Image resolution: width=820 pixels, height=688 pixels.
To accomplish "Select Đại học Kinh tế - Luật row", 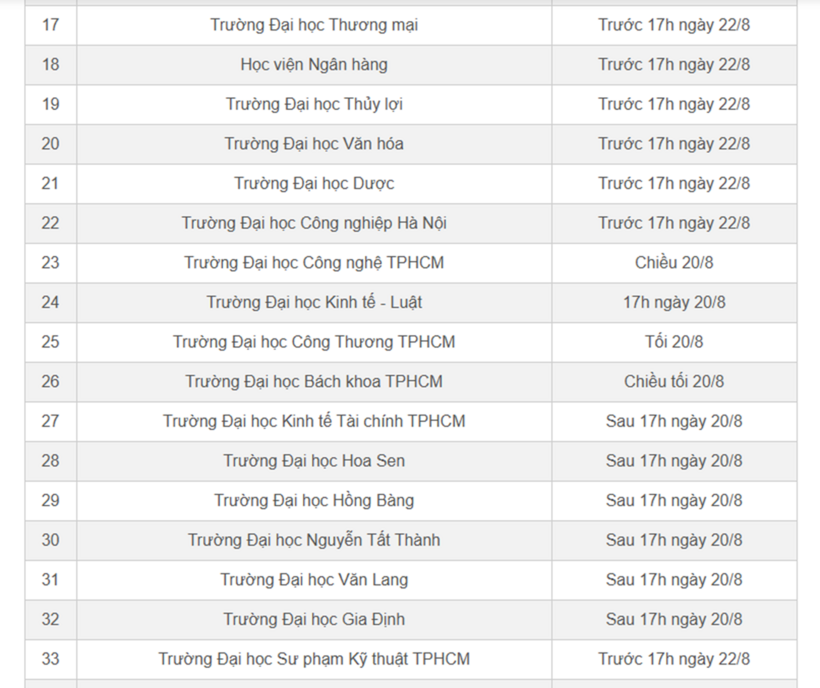I will pos(411,303).
